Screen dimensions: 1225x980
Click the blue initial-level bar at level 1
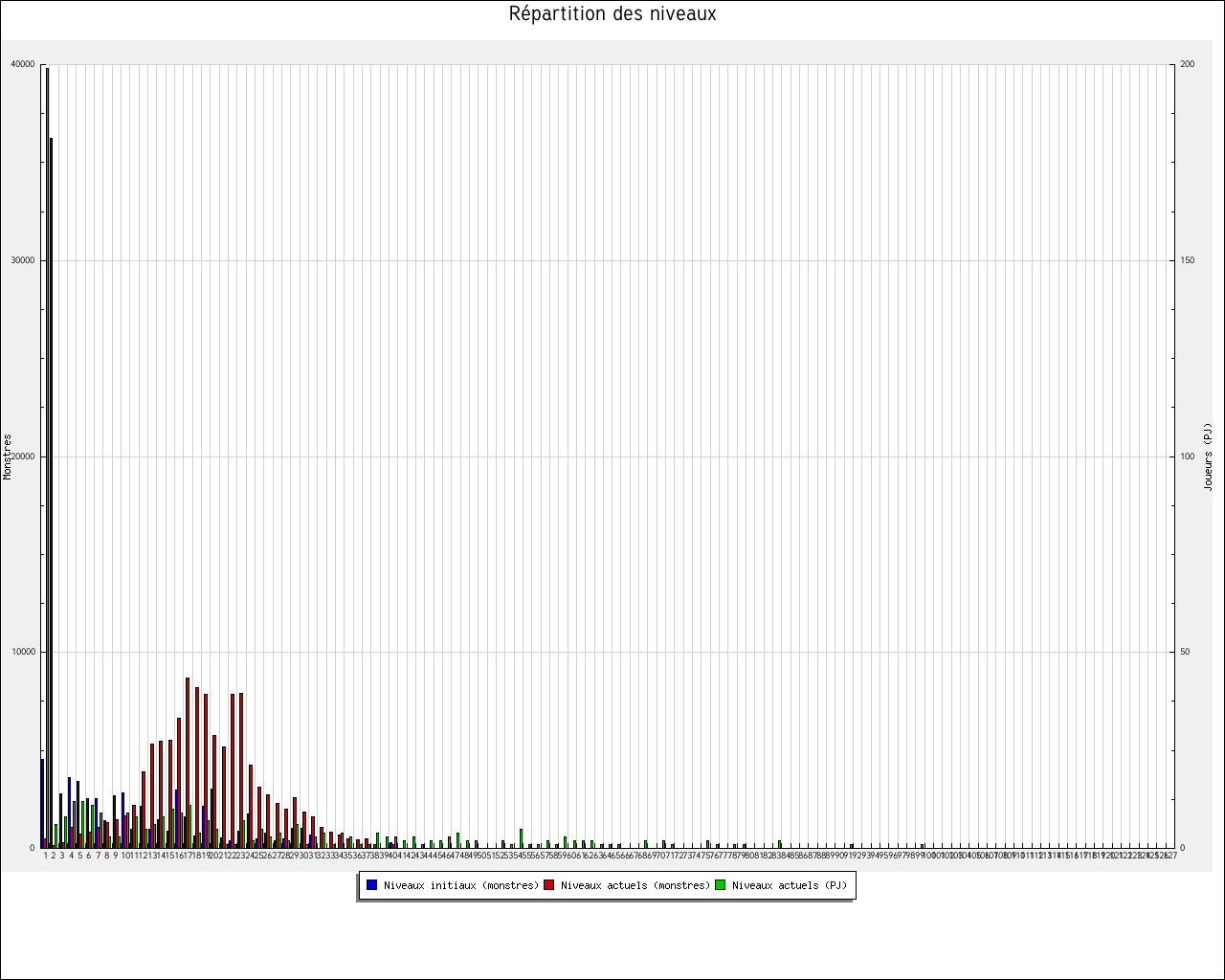coord(42,804)
